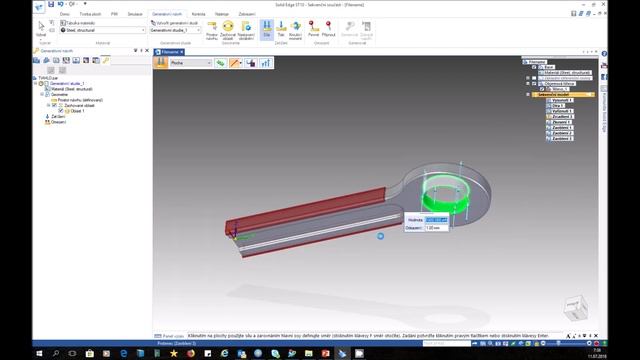Click Vytvořit generativní studii

click(x=174, y=23)
